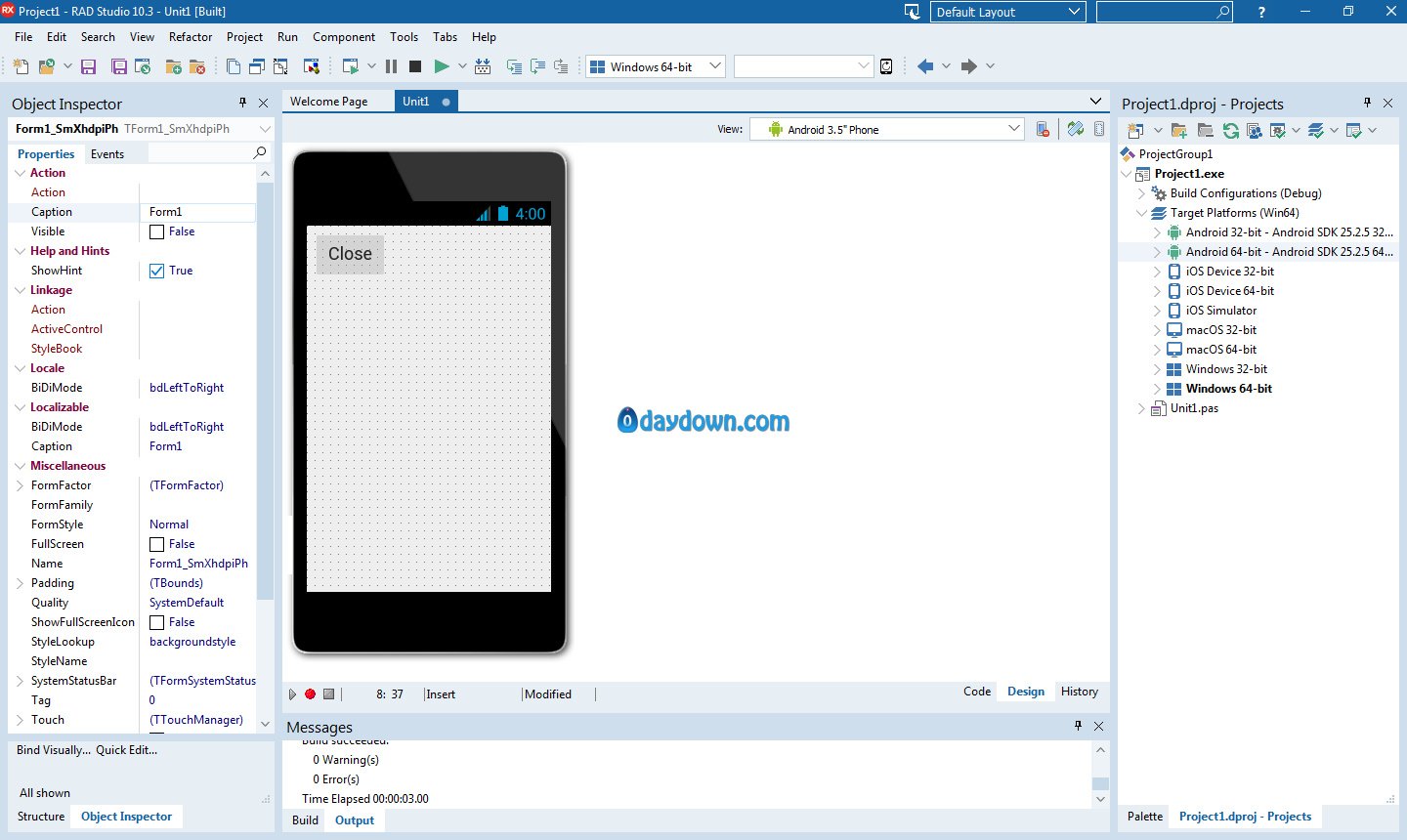Open the Default Layout dropdown
This screenshot has width=1407, height=840.
[x=1075, y=12]
